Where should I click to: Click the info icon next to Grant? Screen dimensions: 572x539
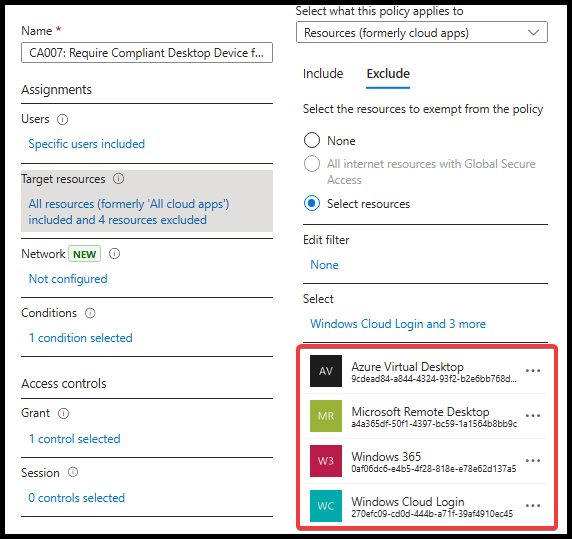[63, 413]
